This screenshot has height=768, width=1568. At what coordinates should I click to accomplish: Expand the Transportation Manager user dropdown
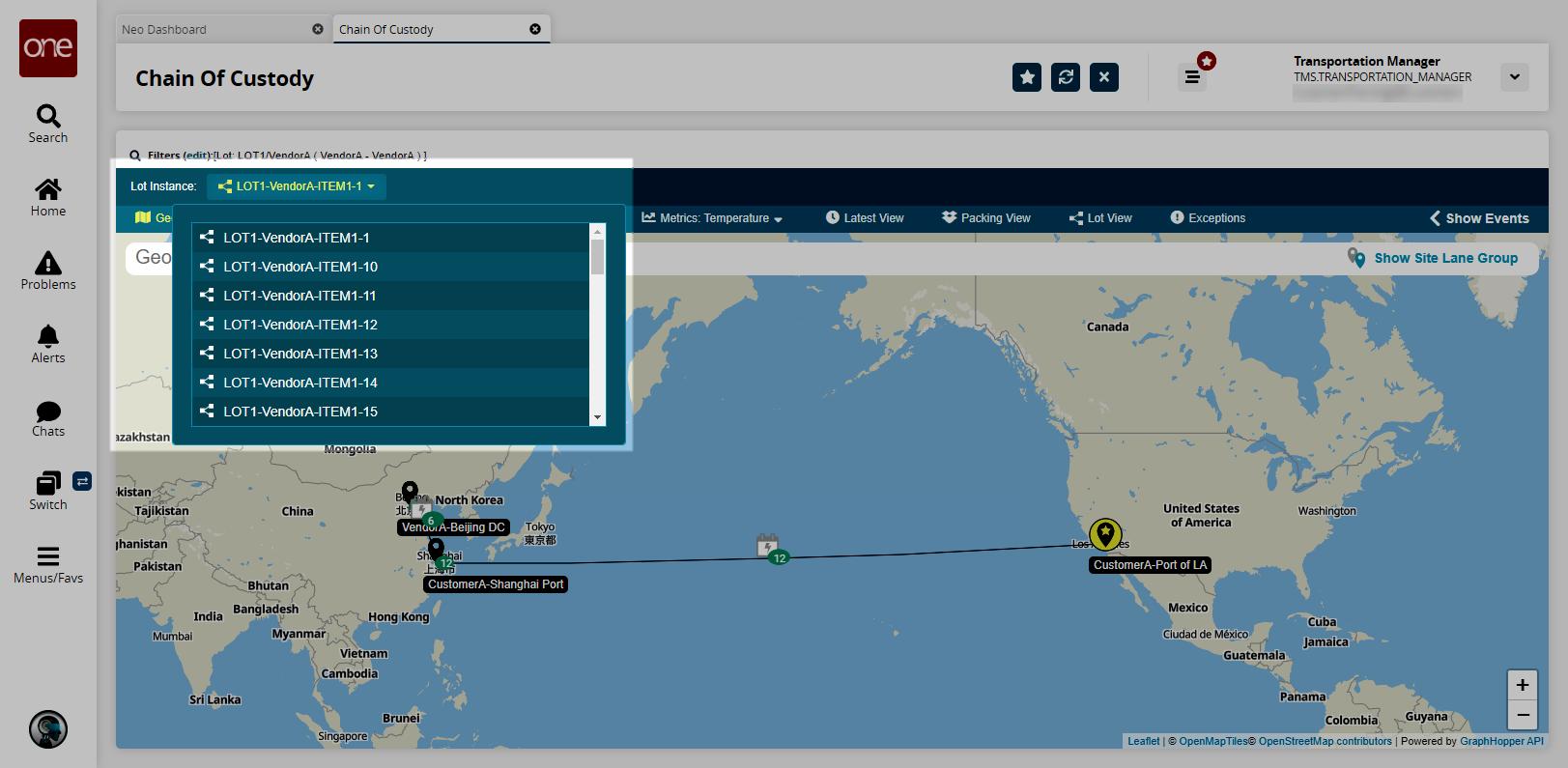click(x=1515, y=77)
